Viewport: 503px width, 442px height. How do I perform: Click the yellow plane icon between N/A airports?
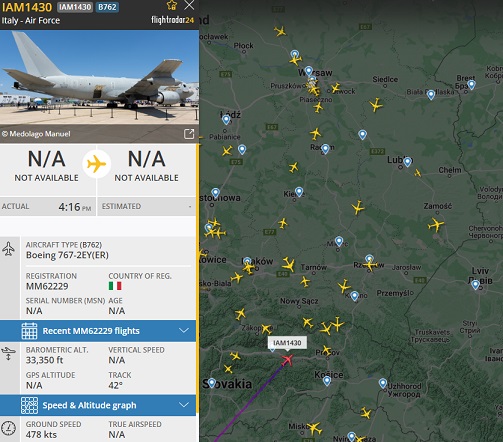[97, 164]
